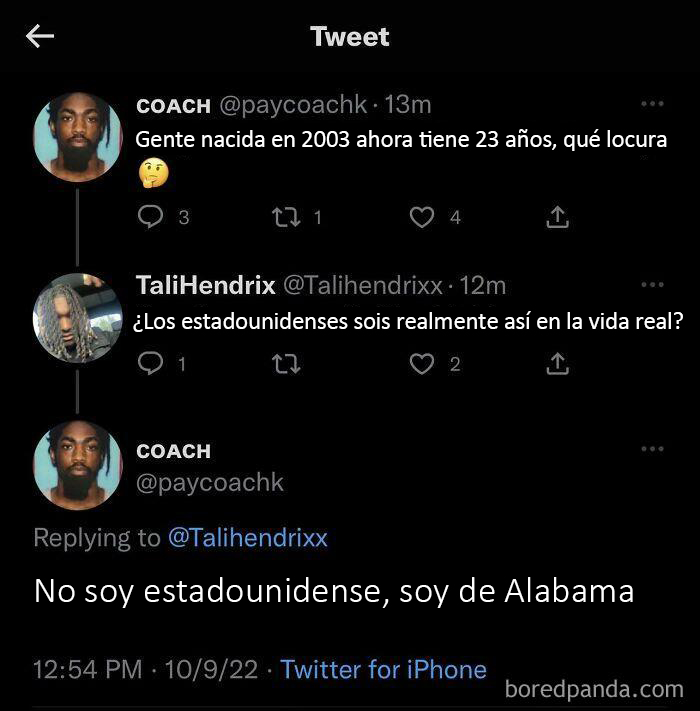The image size is (700, 711).
Task: Go back using the top-left arrow
Action: click(40, 37)
